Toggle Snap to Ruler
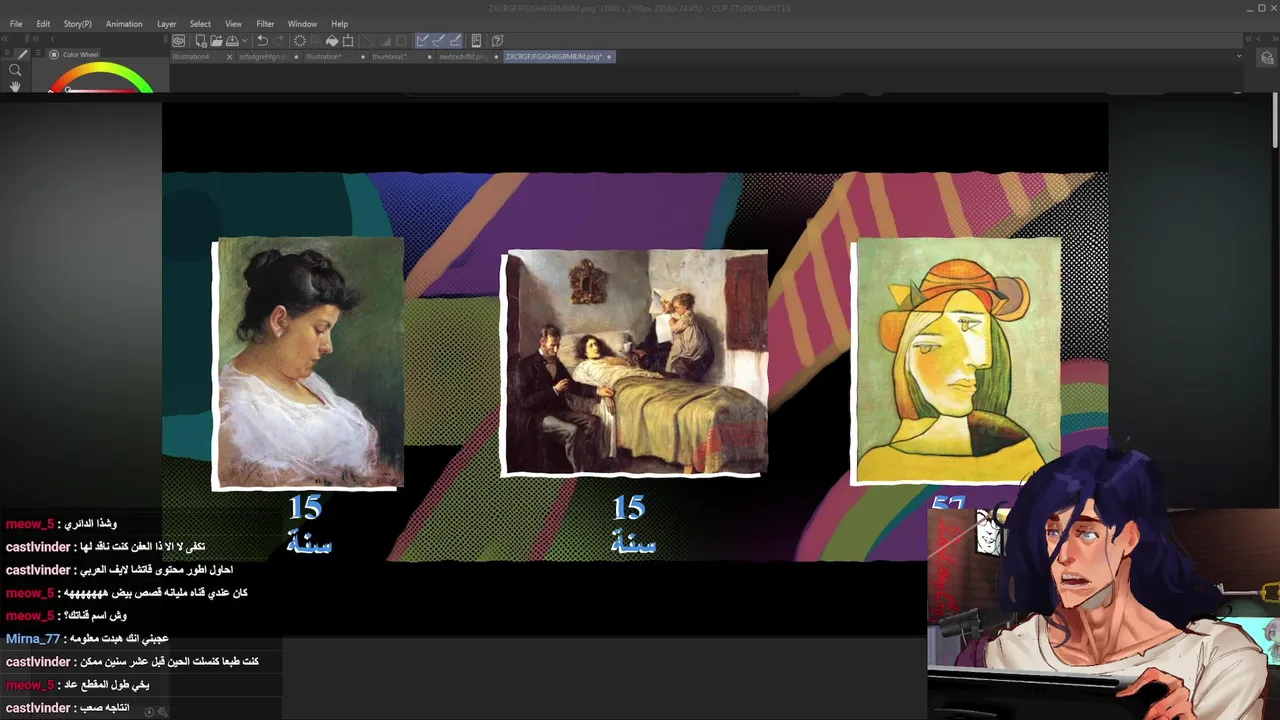The image size is (1280, 720). pos(422,41)
